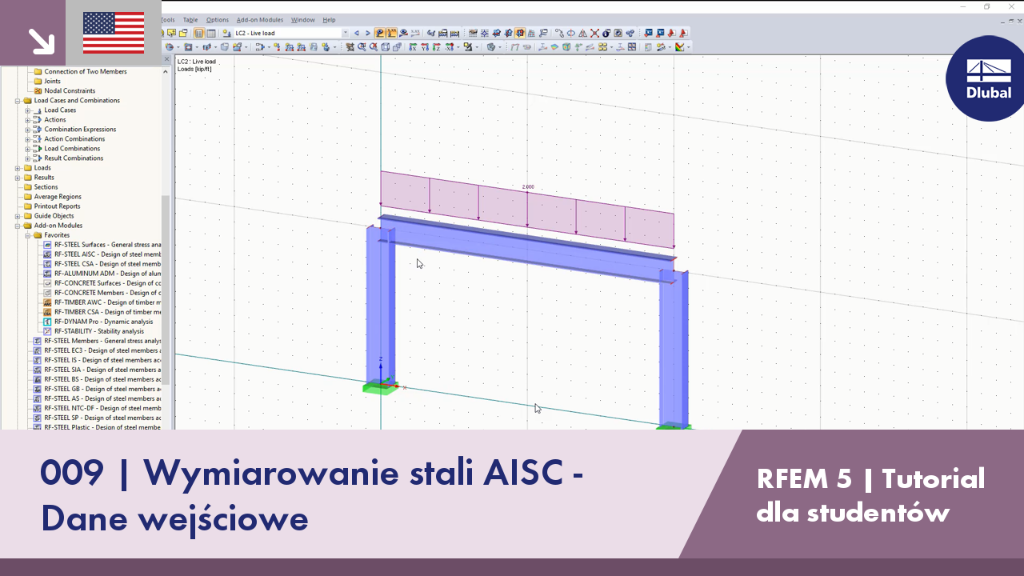Toggle the table panel toolbar button
This screenshot has height=576, width=1024.
coord(211,33)
